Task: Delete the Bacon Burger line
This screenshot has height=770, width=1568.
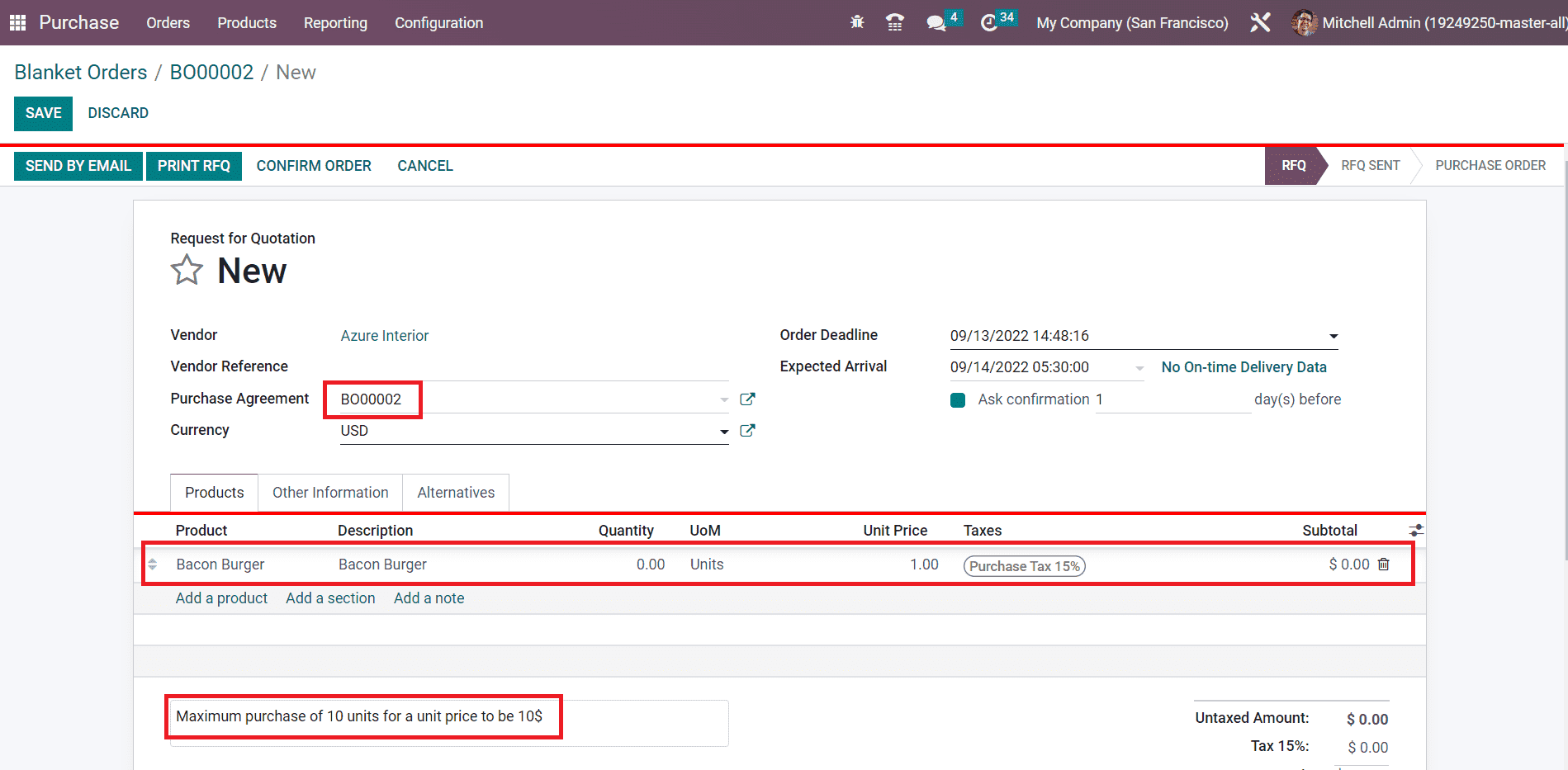Action: tap(1384, 565)
